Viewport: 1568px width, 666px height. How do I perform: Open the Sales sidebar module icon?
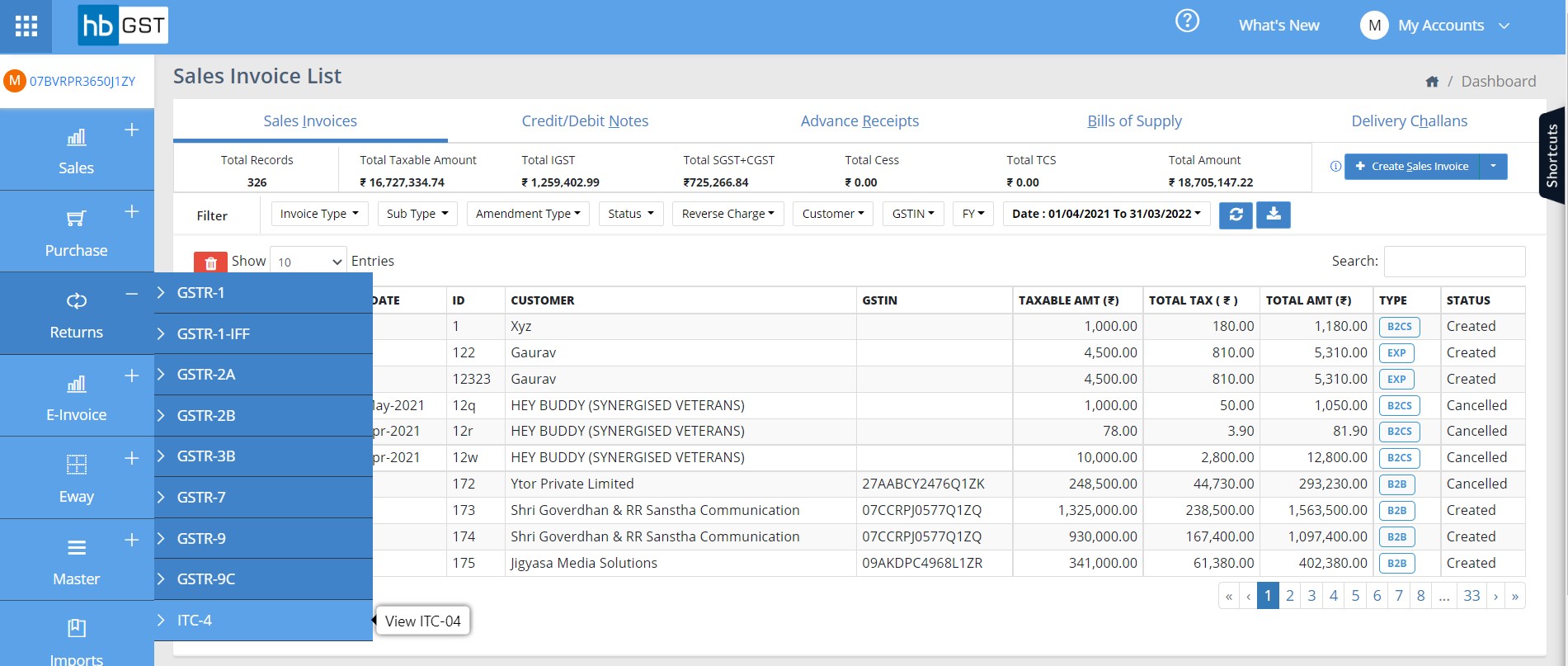tap(76, 137)
